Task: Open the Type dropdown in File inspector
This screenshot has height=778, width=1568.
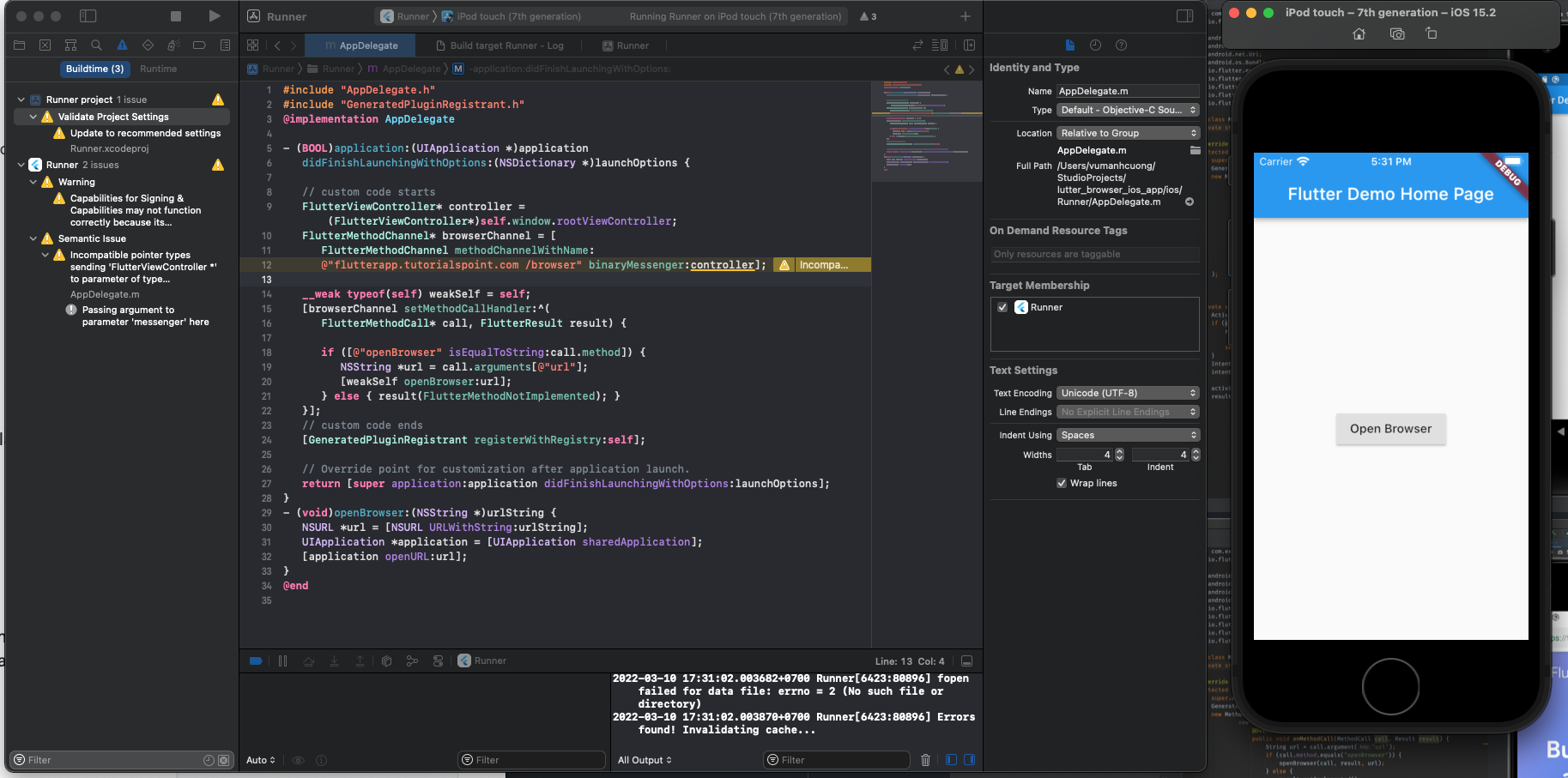Action: (1128, 110)
